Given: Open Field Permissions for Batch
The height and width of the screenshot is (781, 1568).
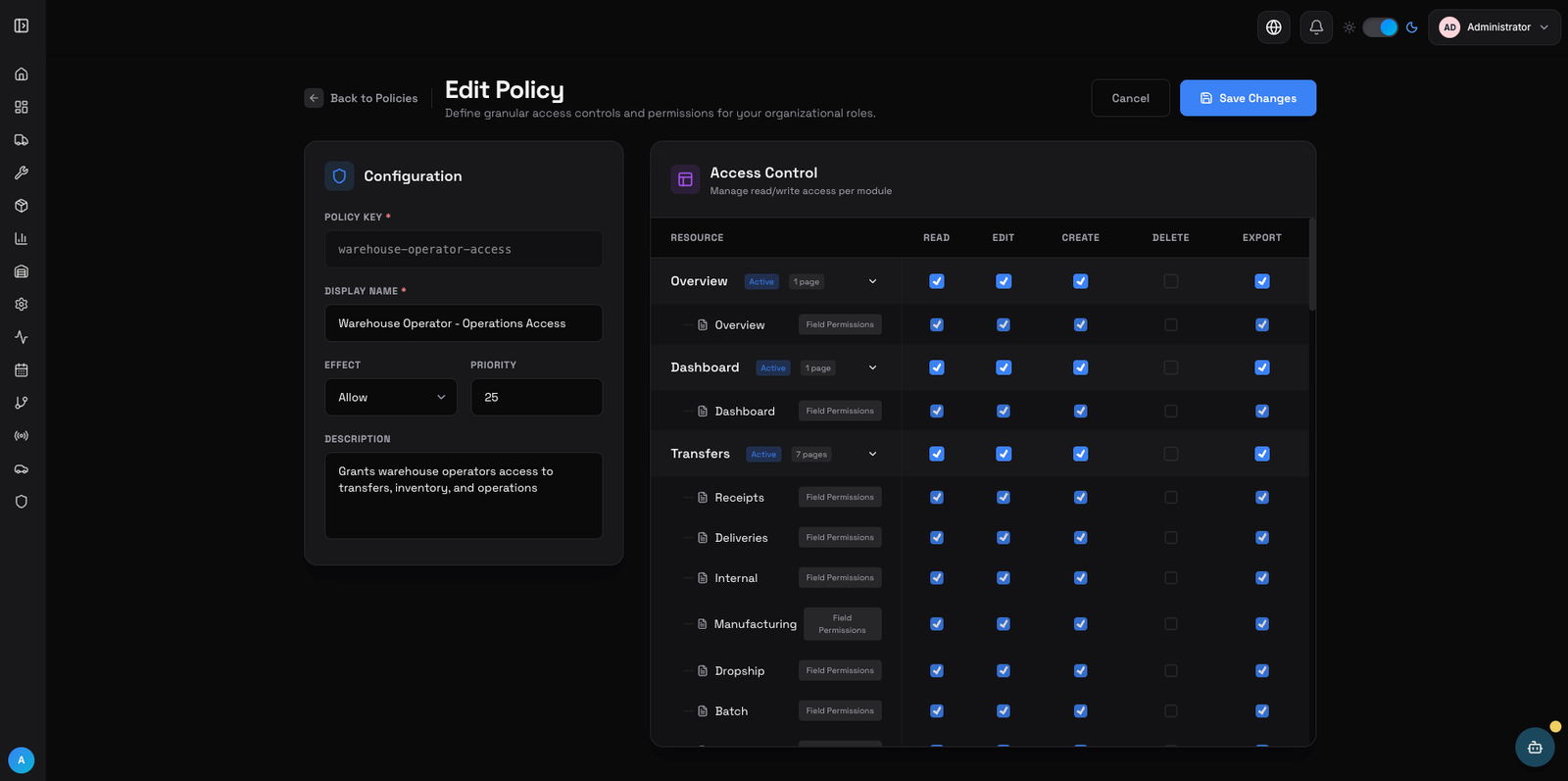Looking at the screenshot, I should click(840, 711).
